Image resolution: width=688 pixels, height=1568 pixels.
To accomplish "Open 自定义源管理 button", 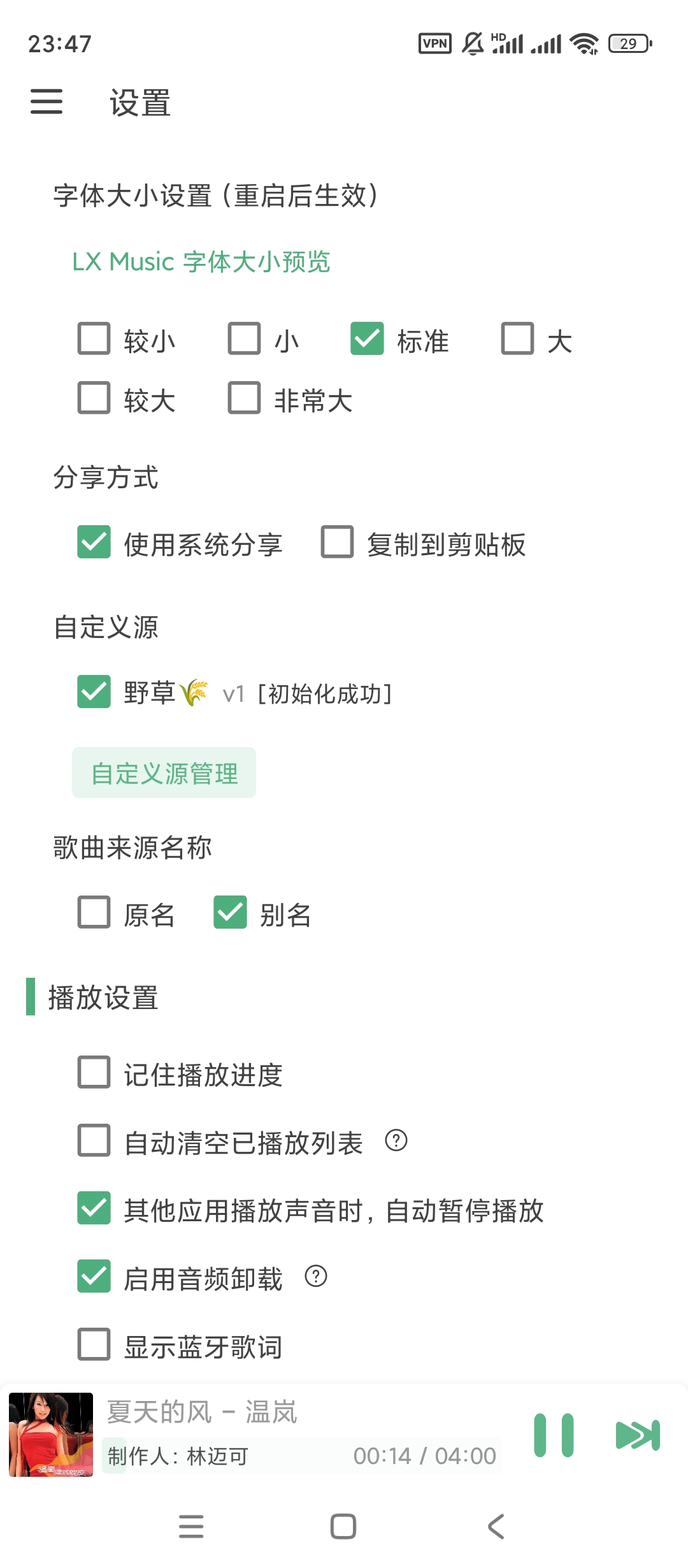I will (164, 773).
